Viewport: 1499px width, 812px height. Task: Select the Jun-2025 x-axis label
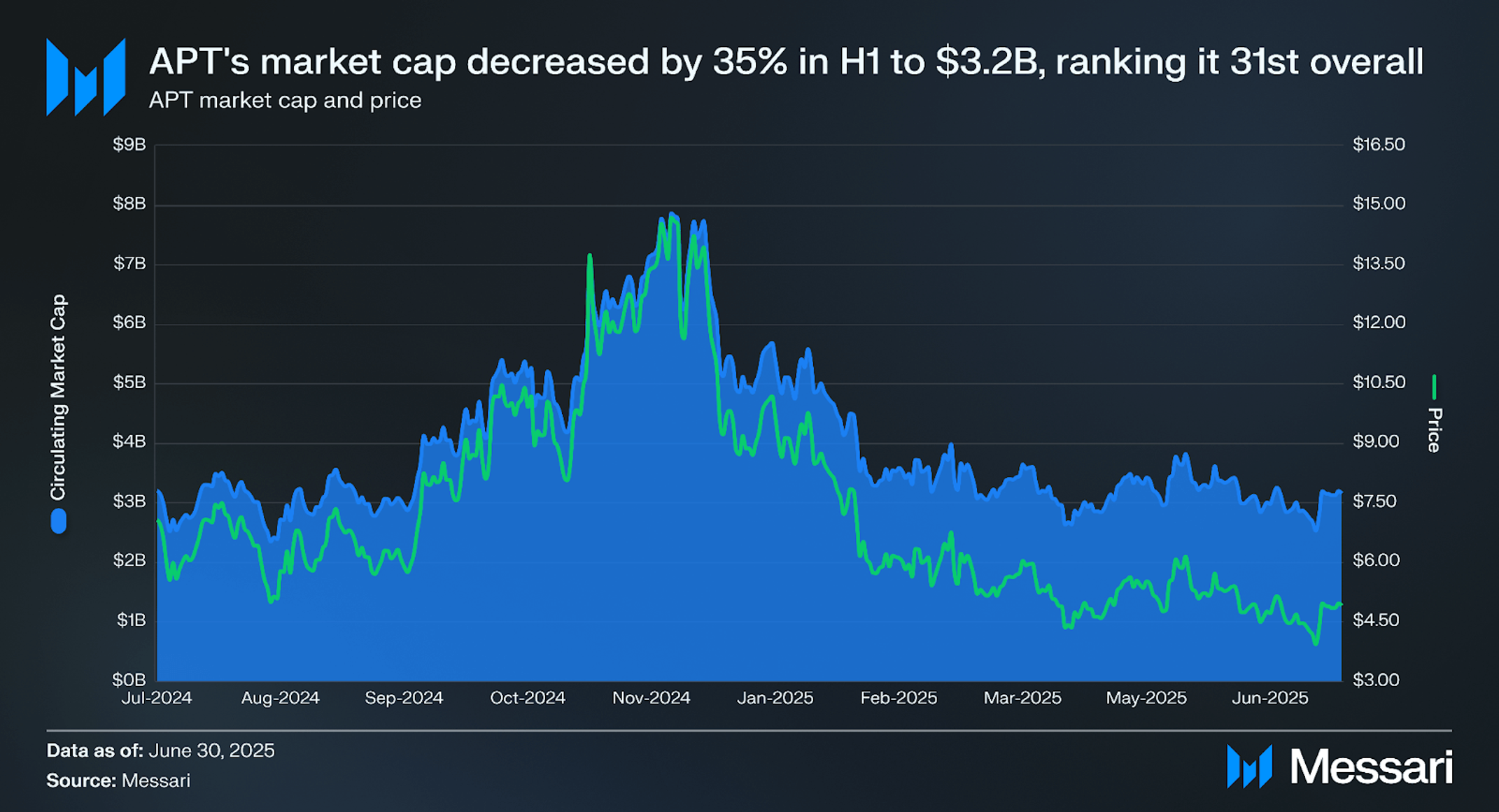coord(1269,698)
